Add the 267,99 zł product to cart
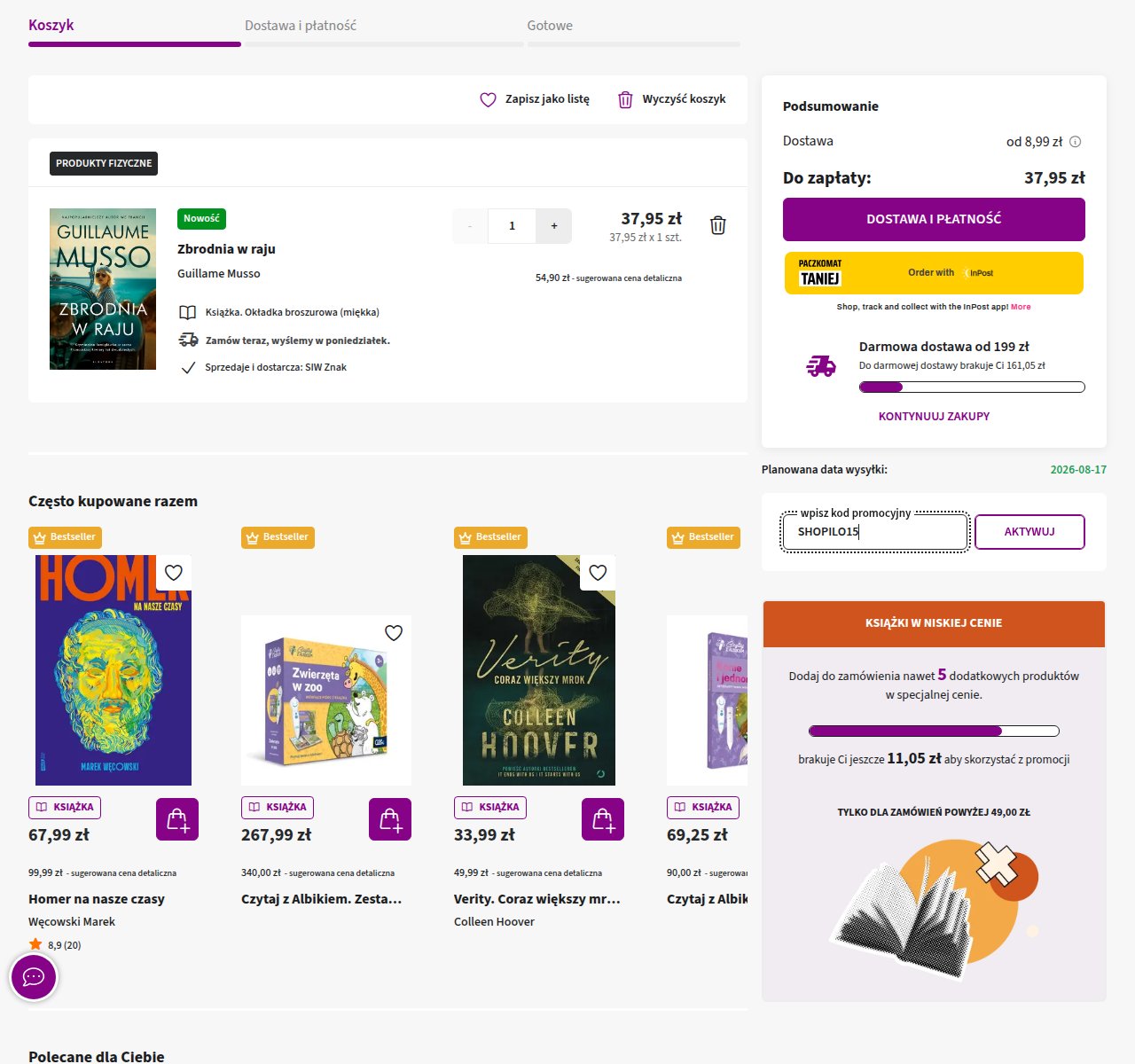This screenshot has height=1064, width=1135. point(390,819)
